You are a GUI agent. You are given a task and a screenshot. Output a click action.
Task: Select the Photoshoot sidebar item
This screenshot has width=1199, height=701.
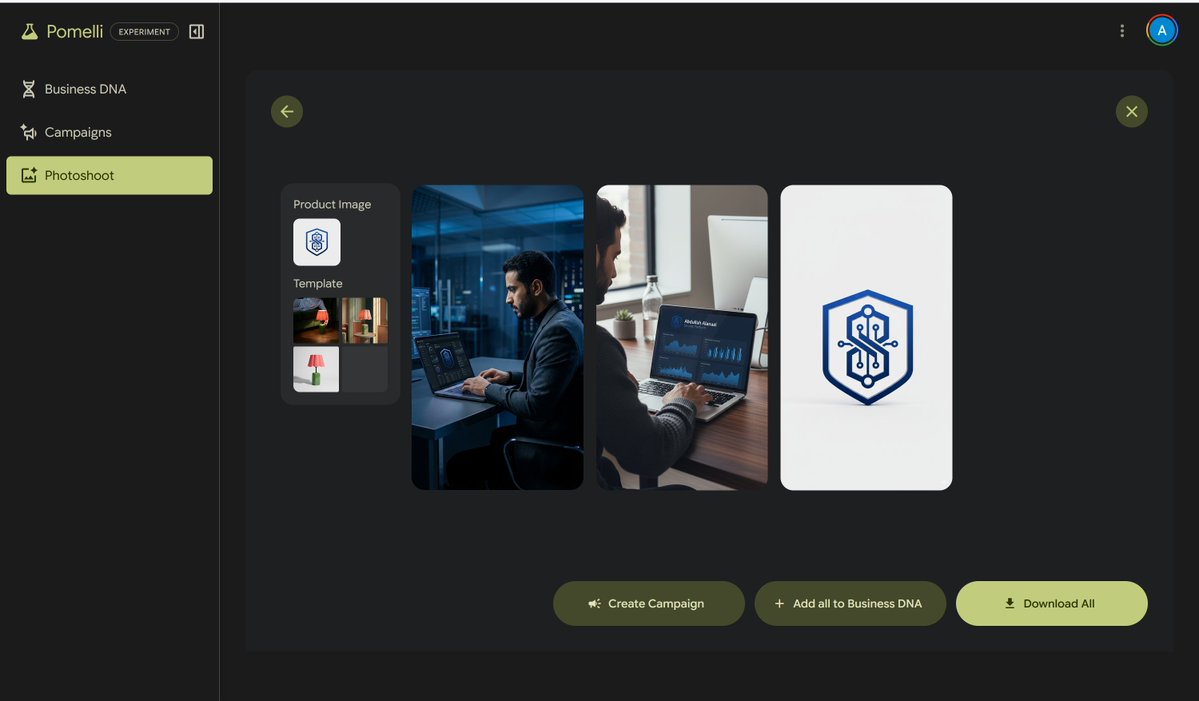pyautogui.click(x=109, y=175)
